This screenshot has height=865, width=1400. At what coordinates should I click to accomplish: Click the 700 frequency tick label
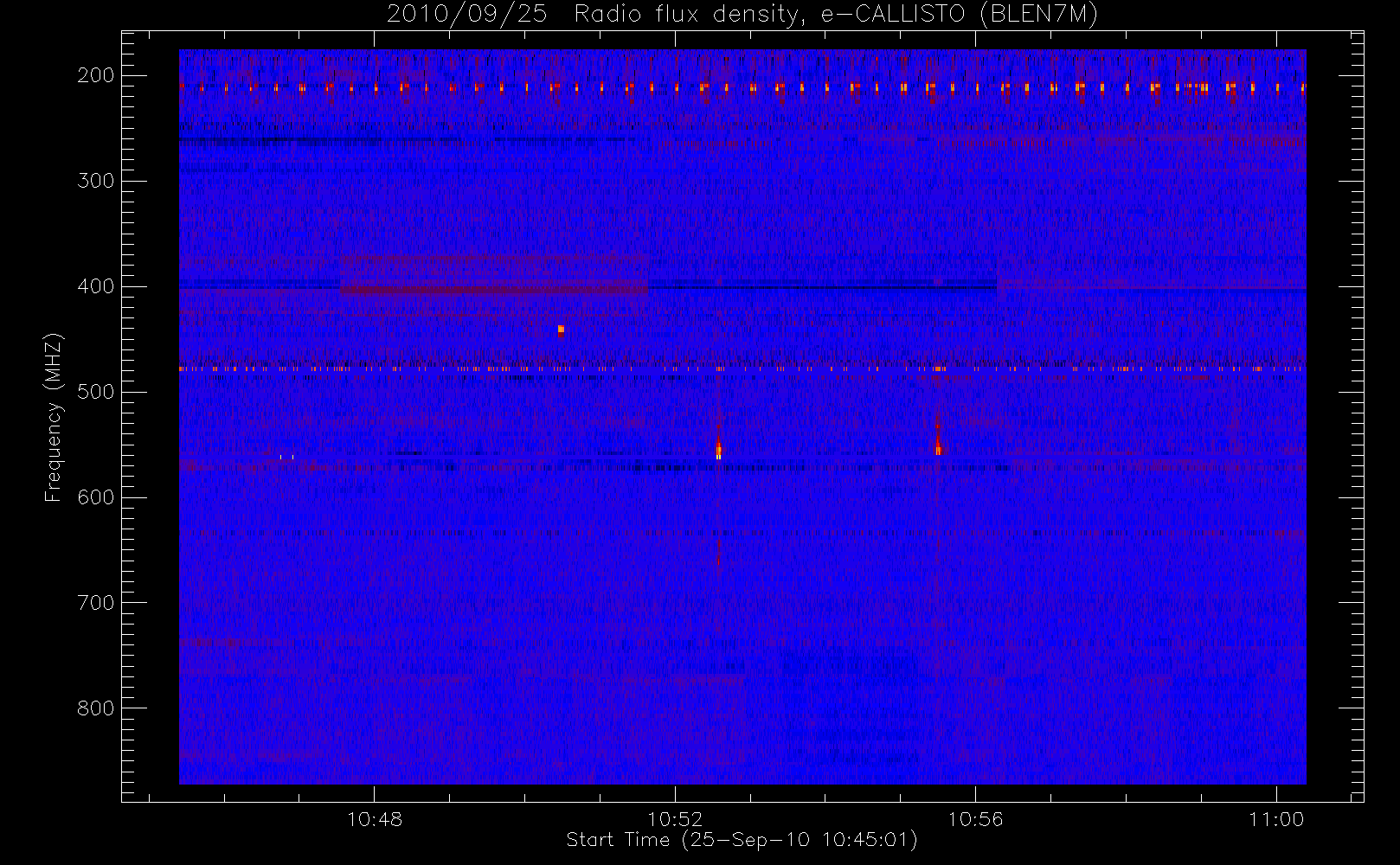pos(96,603)
